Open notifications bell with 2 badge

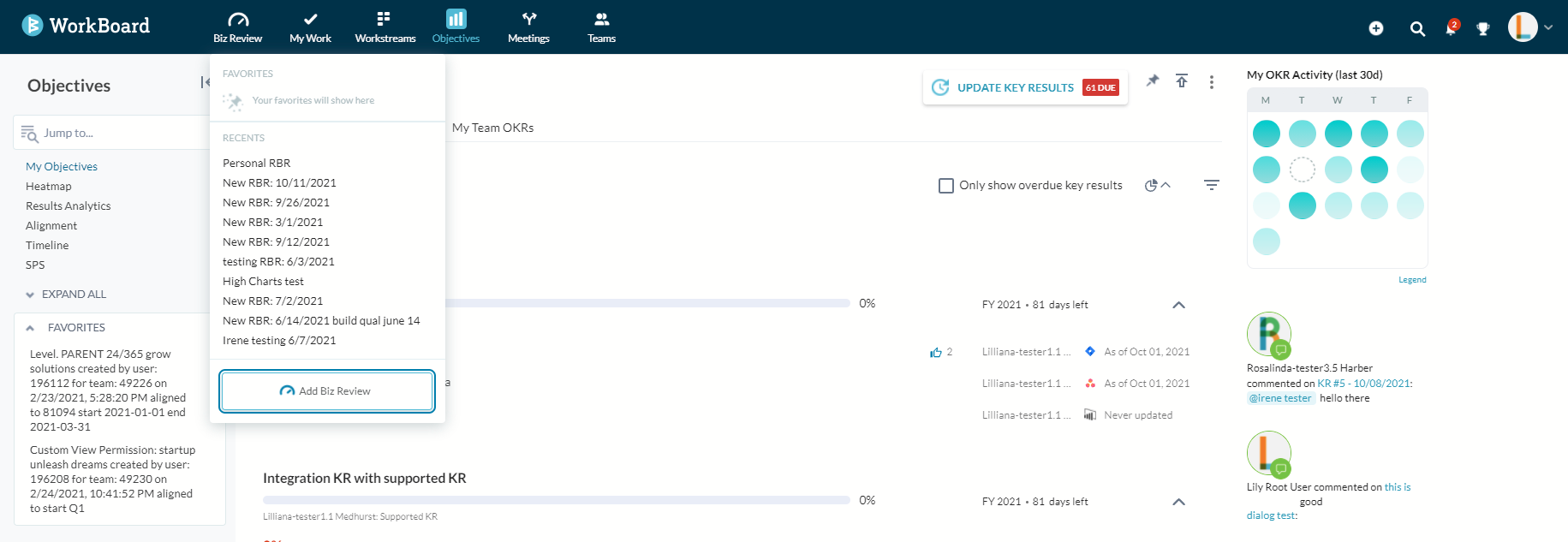click(1452, 27)
